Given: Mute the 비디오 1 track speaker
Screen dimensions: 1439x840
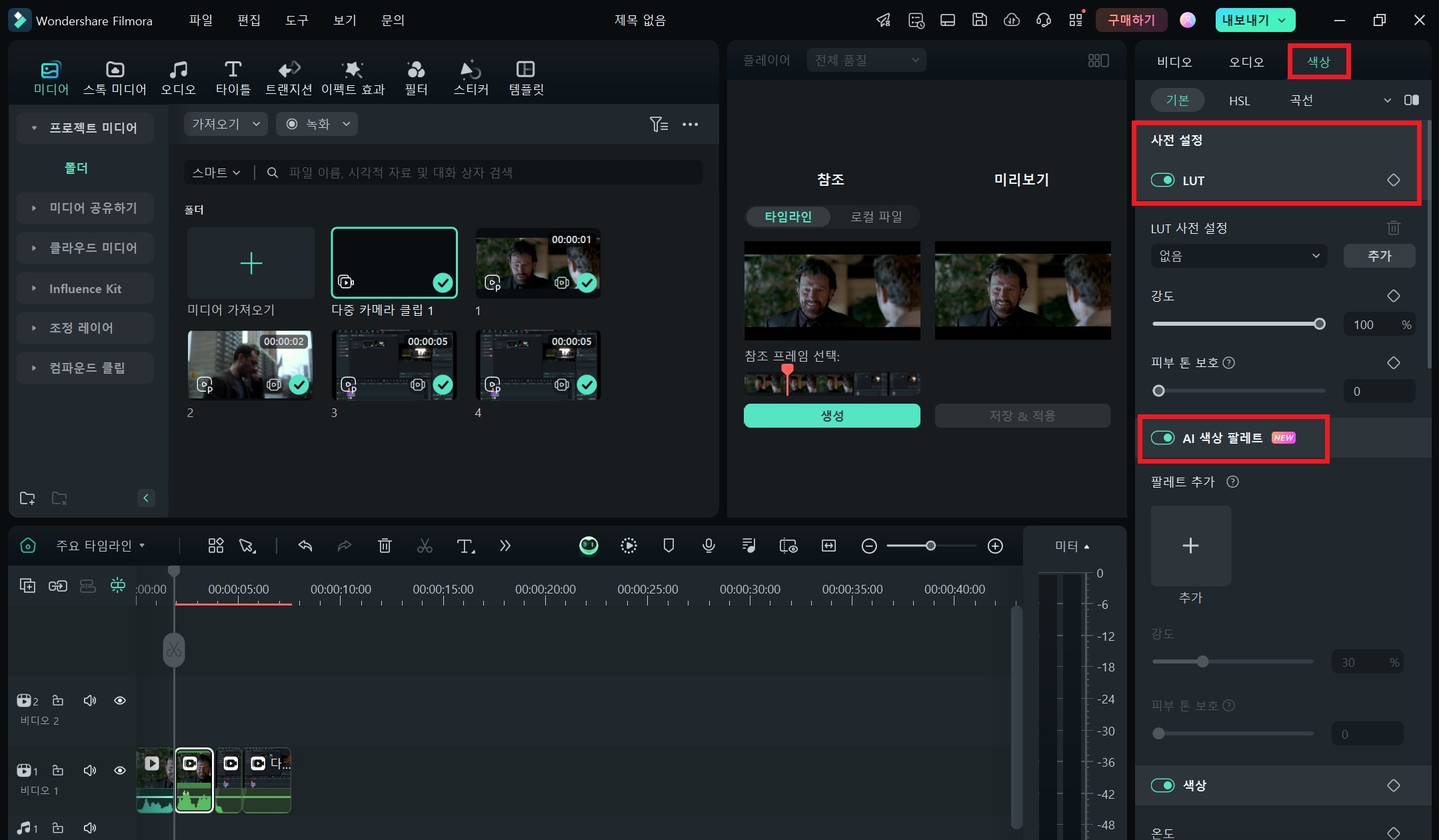Looking at the screenshot, I should coord(89,771).
